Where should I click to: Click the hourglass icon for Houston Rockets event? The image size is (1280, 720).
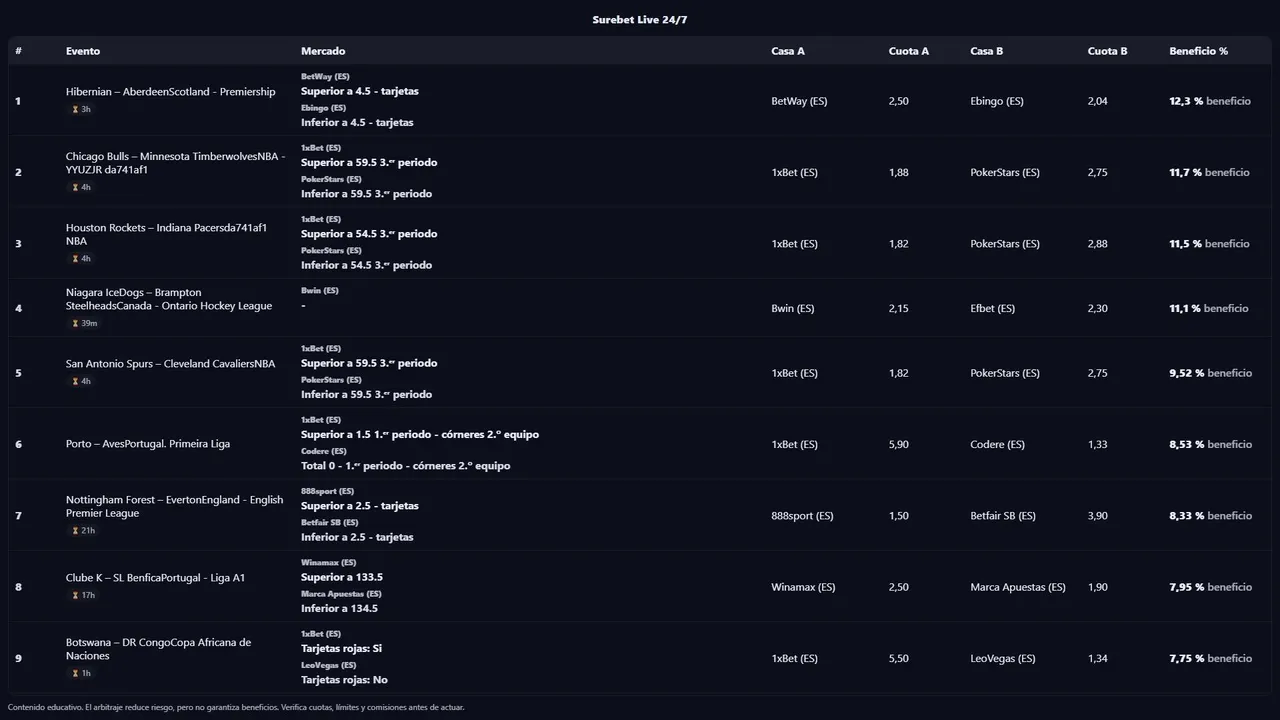click(75, 259)
